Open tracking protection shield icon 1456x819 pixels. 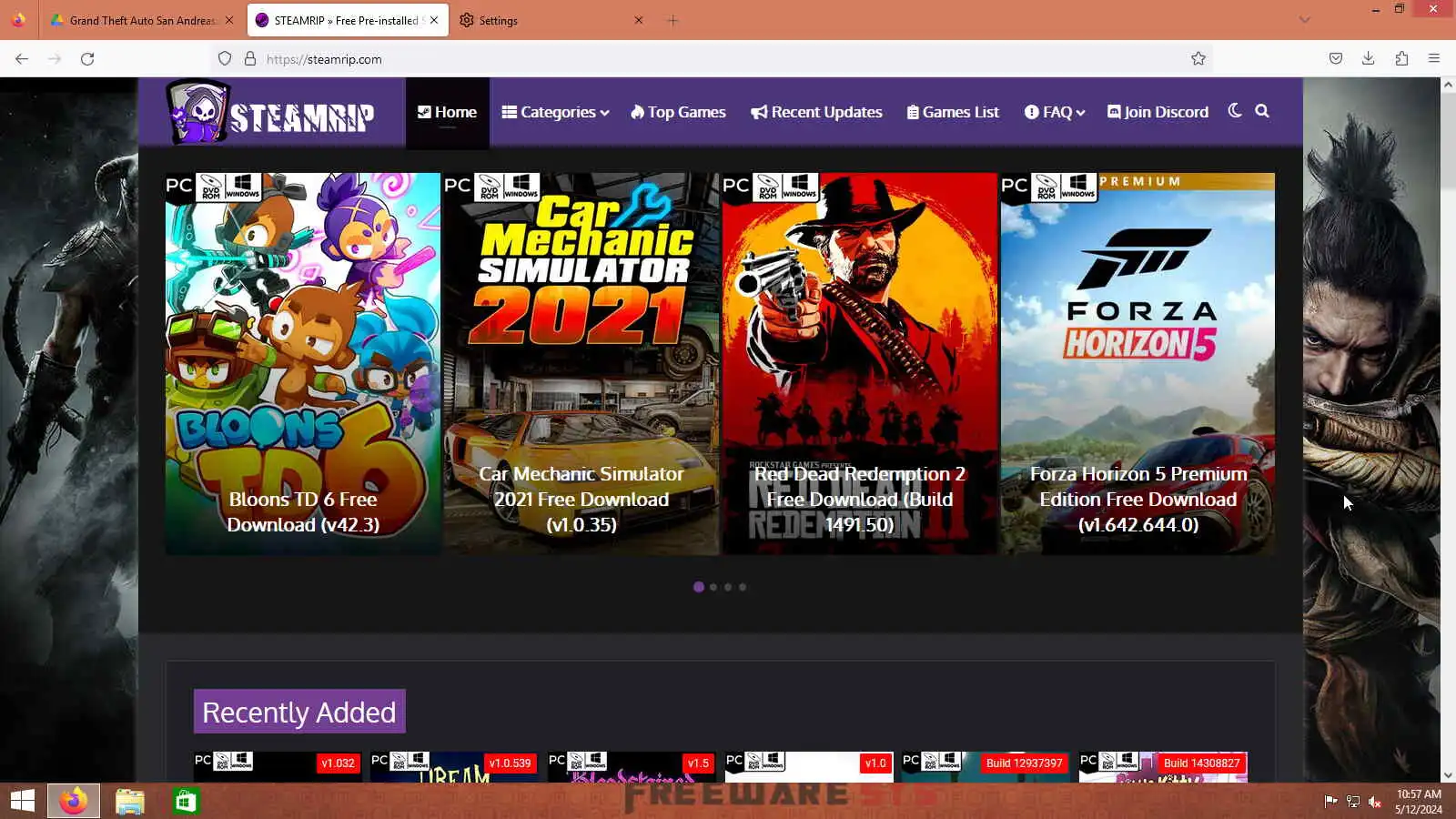(225, 59)
